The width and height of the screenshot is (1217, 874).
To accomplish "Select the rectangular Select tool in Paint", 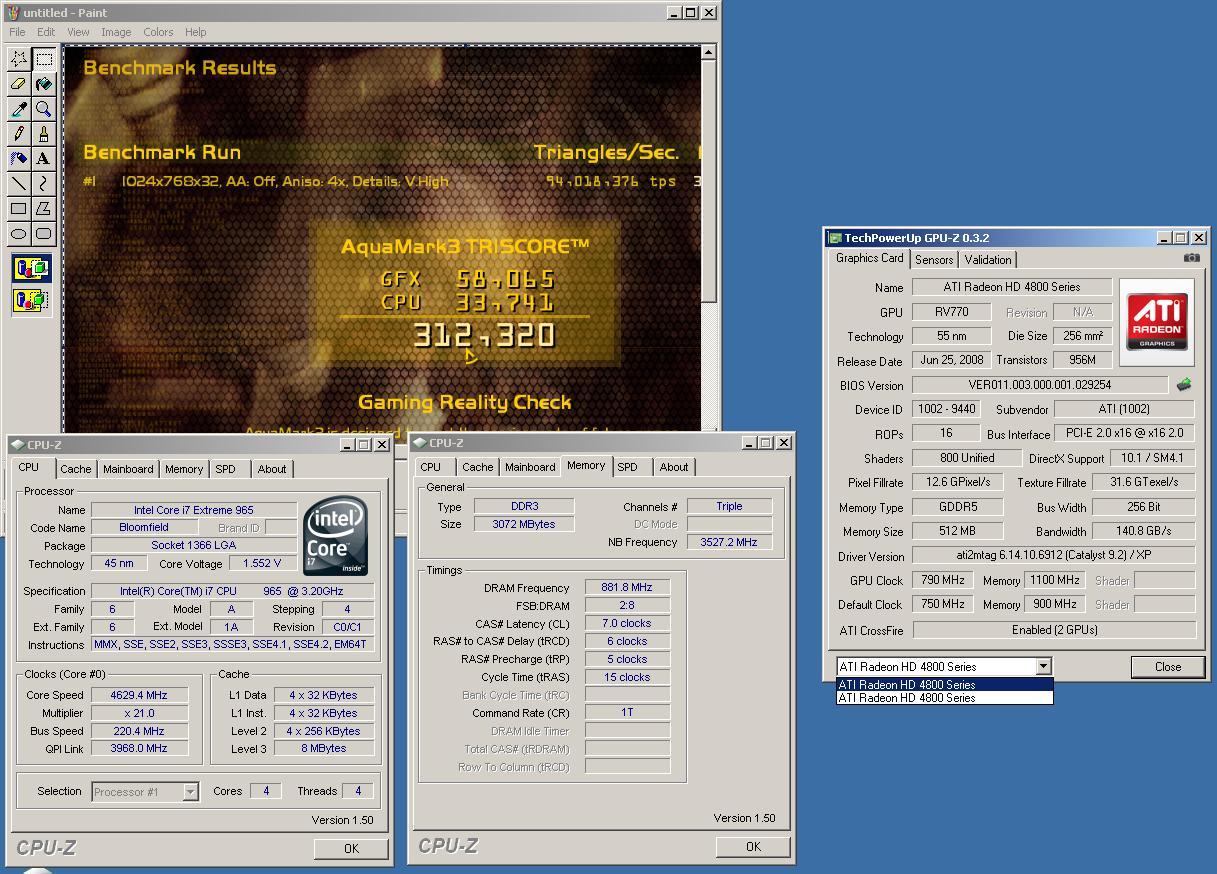I will coord(44,59).
